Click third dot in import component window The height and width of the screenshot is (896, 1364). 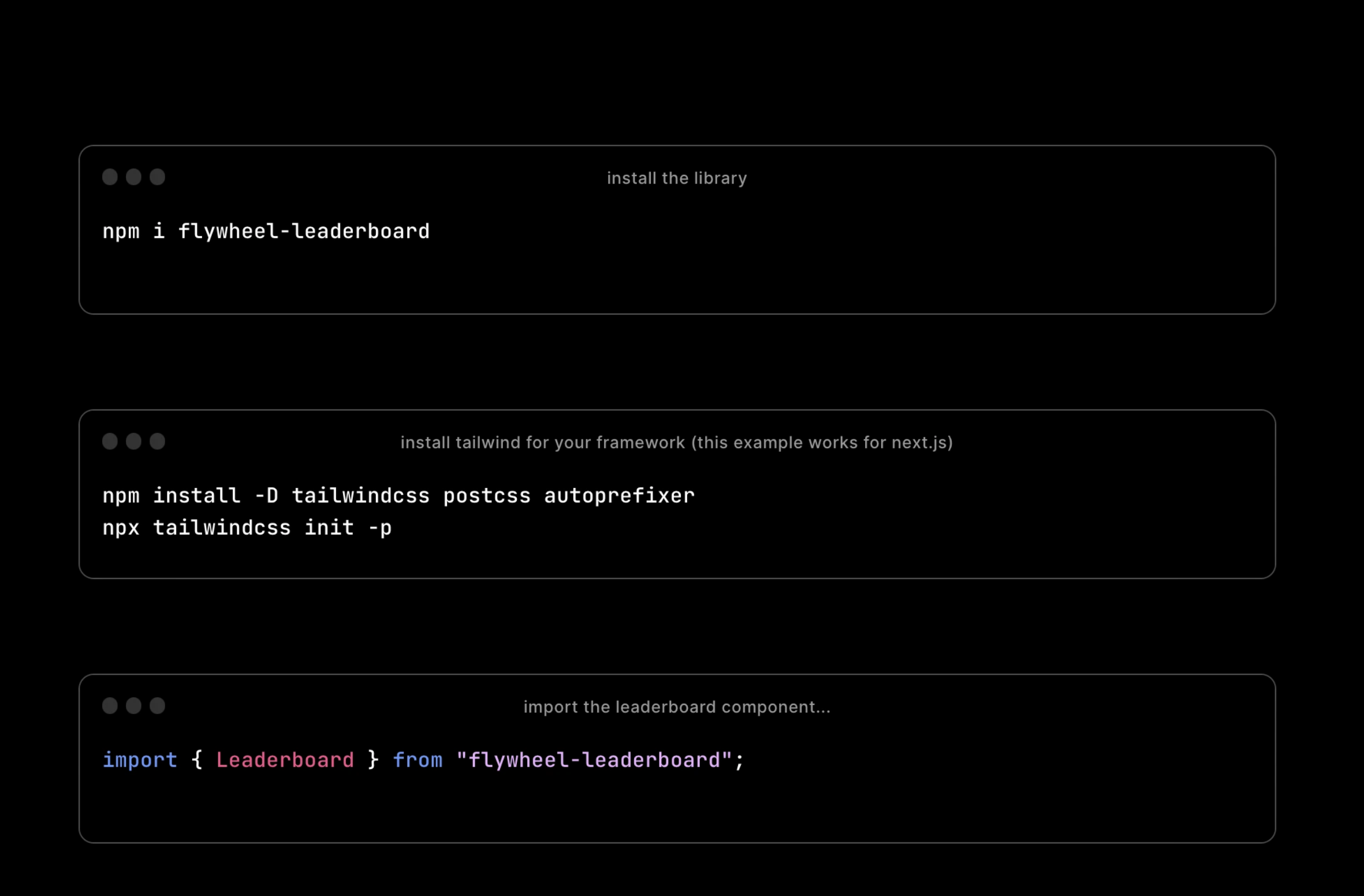point(157,705)
